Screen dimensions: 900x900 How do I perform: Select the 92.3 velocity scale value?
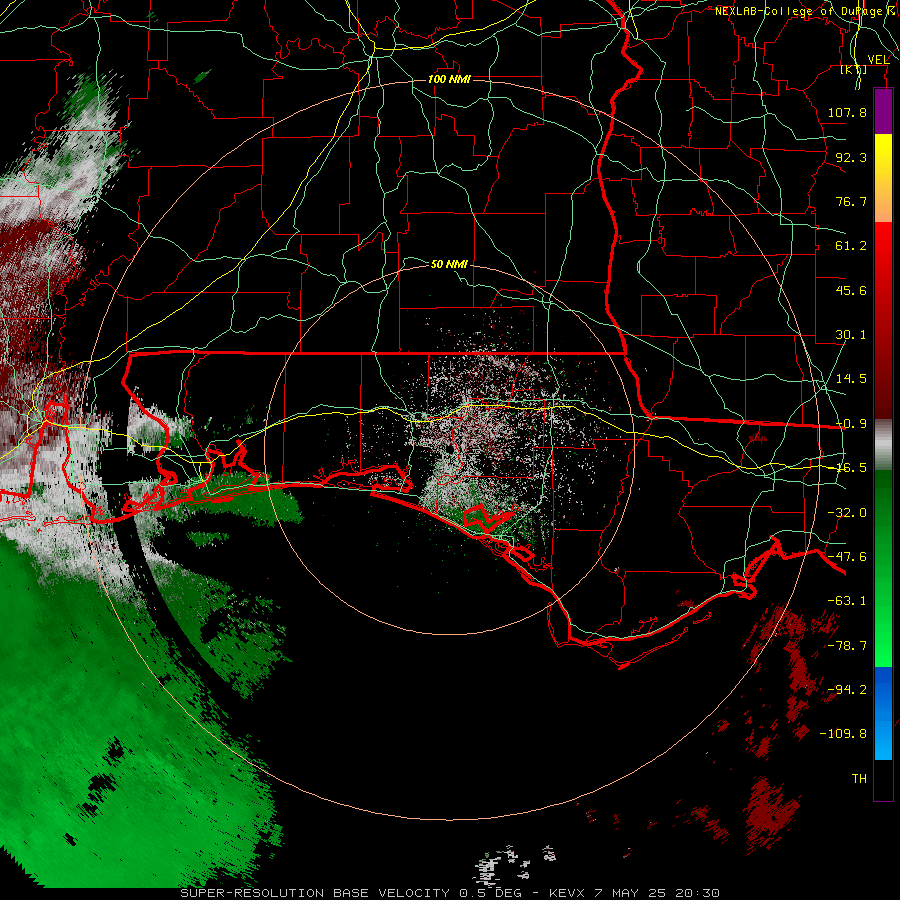pyautogui.click(x=851, y=157)
